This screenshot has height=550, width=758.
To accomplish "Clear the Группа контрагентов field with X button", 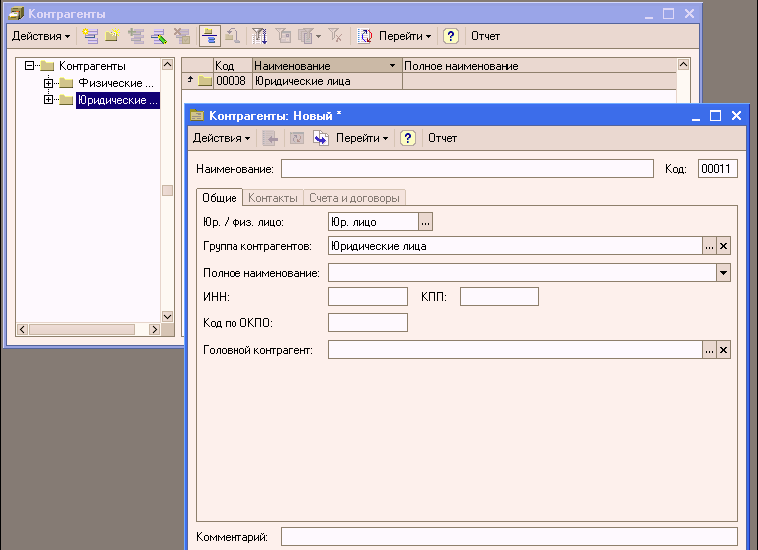I will tap(724, 245).
